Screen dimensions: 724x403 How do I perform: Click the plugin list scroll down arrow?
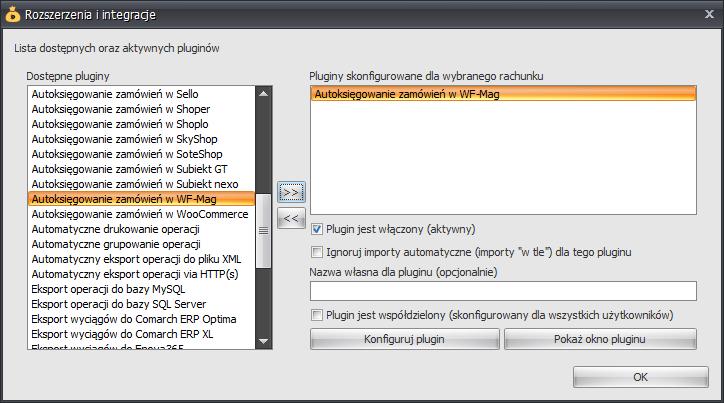pyautogui.click(x=264, y=341)
